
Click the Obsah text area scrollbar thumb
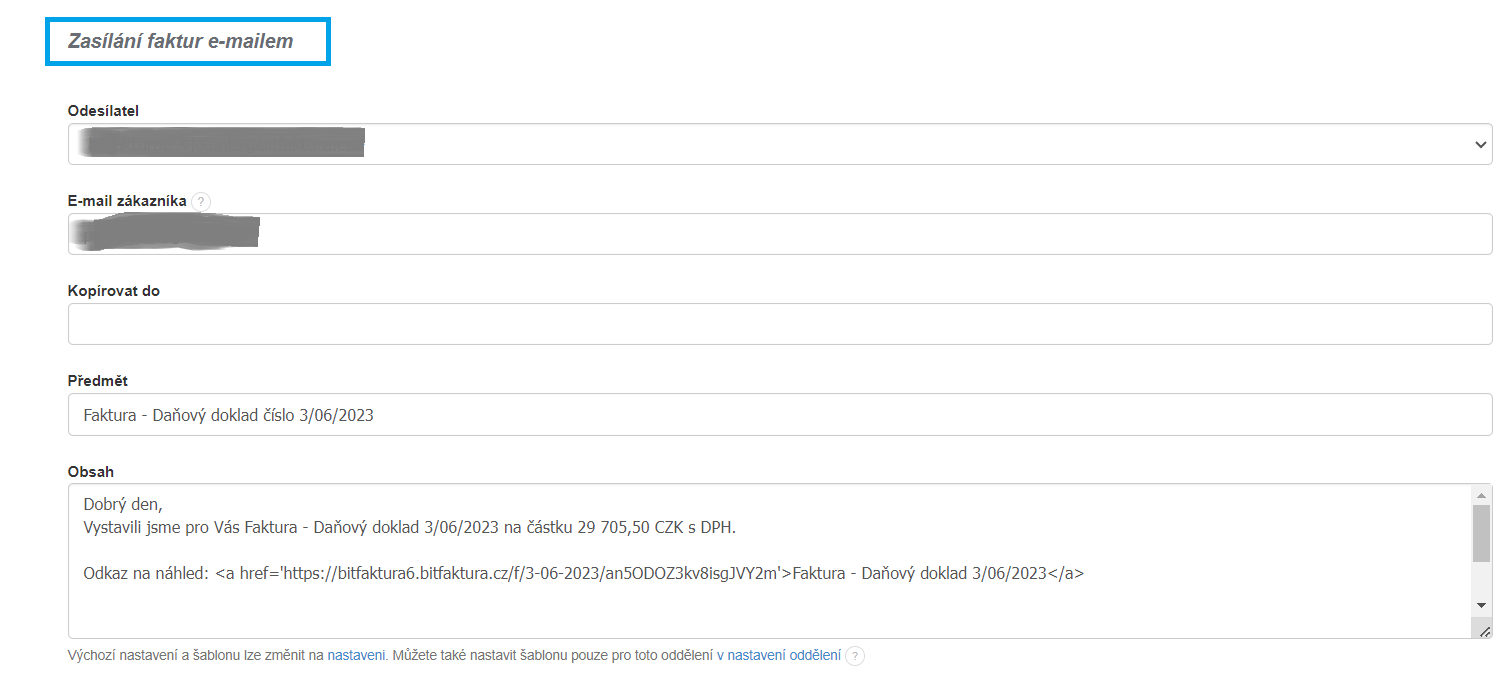pyautogui.click(x=1481, y=533)
